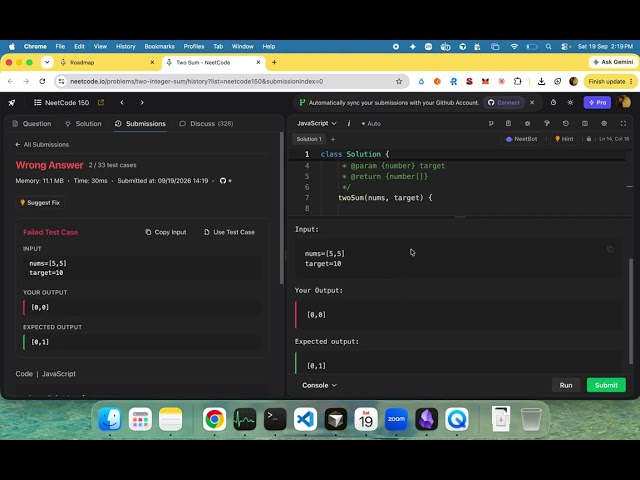Open editor settings gear icon
The height and width of the screenshot is (480, 640).
[x=604, y=123]
